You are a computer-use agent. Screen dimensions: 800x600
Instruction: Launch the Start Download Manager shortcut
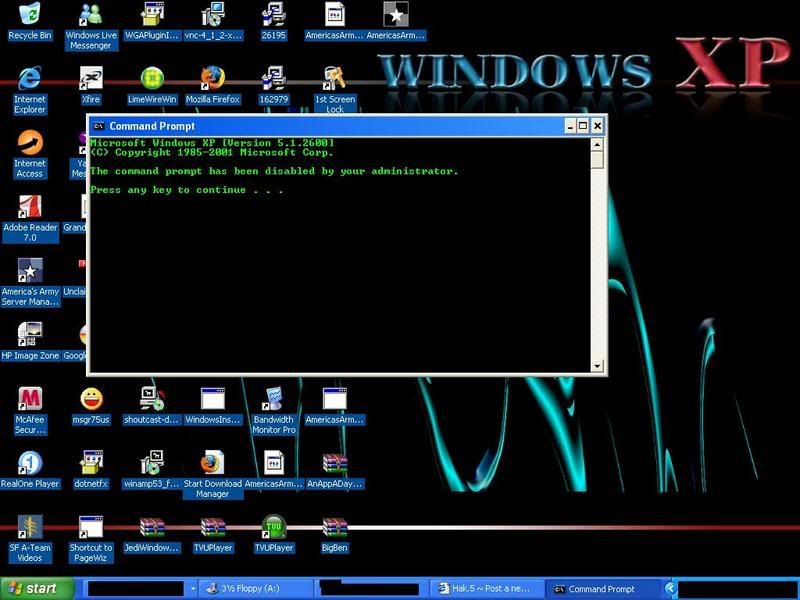[x=213, y=474]
